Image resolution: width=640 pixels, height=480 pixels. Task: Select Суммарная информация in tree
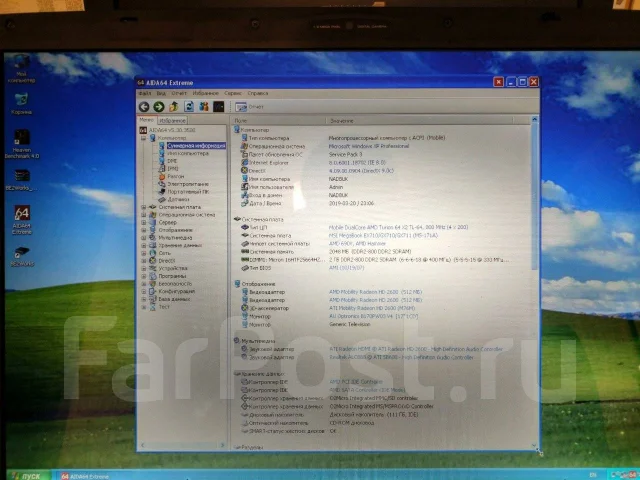pyautogui.click(x=196, y=146)
